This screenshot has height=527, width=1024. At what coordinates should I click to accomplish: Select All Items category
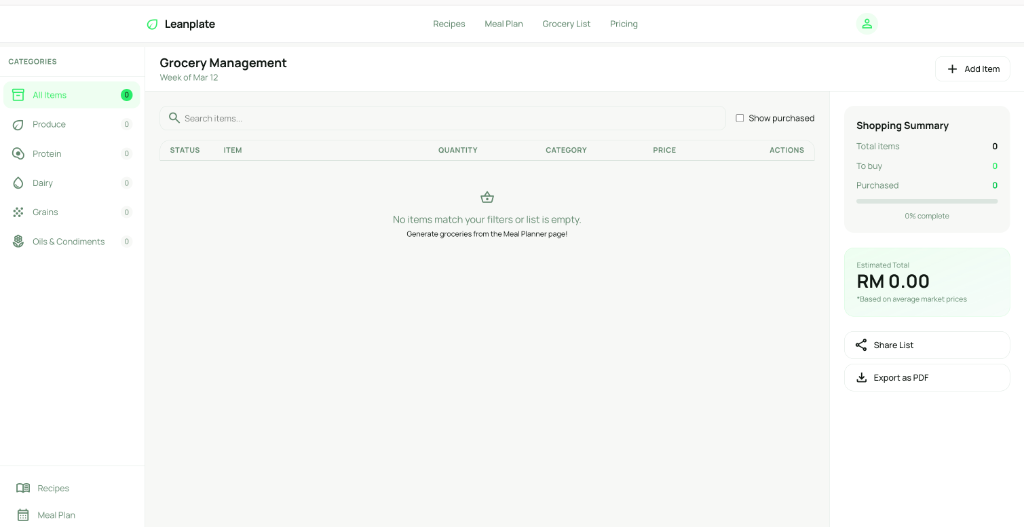[x=50, y=95]
